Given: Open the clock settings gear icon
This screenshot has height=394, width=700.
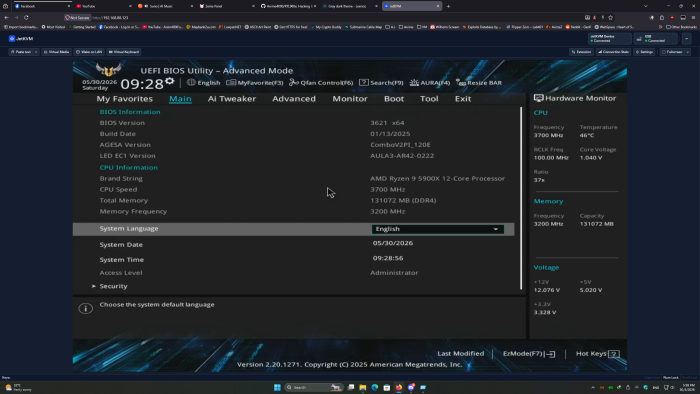Looking at the screenshot, I should 169,81.
